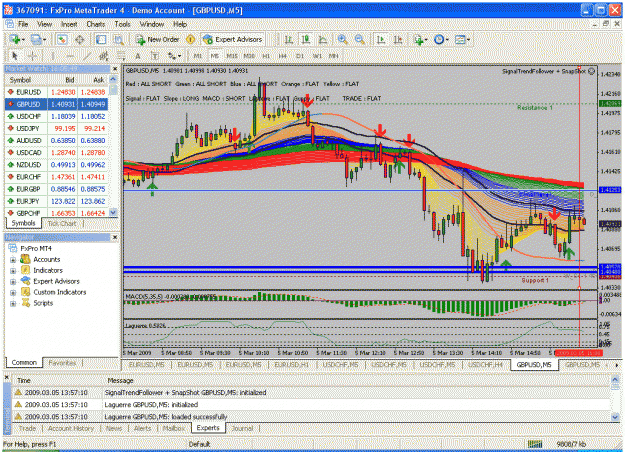This screenshot has height=452, width=625.
Task: Click the yellow MetaEditor diamond icon
Action: [191, 39]
